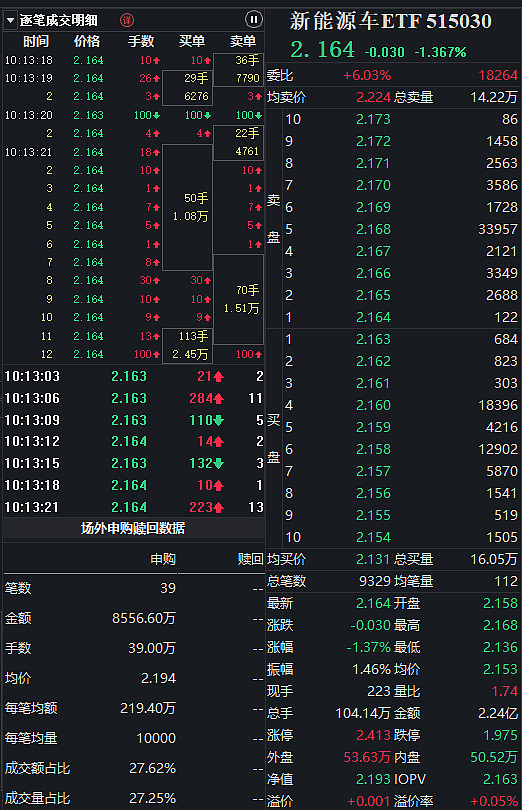This screenshot has width=522, height=810.
Task: Select the 10:13:12 trade row
Action: point(134,441)
